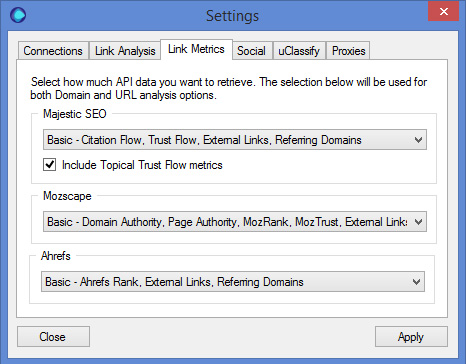Click the Close button
466x364 pixels.
tap(53, 337)
